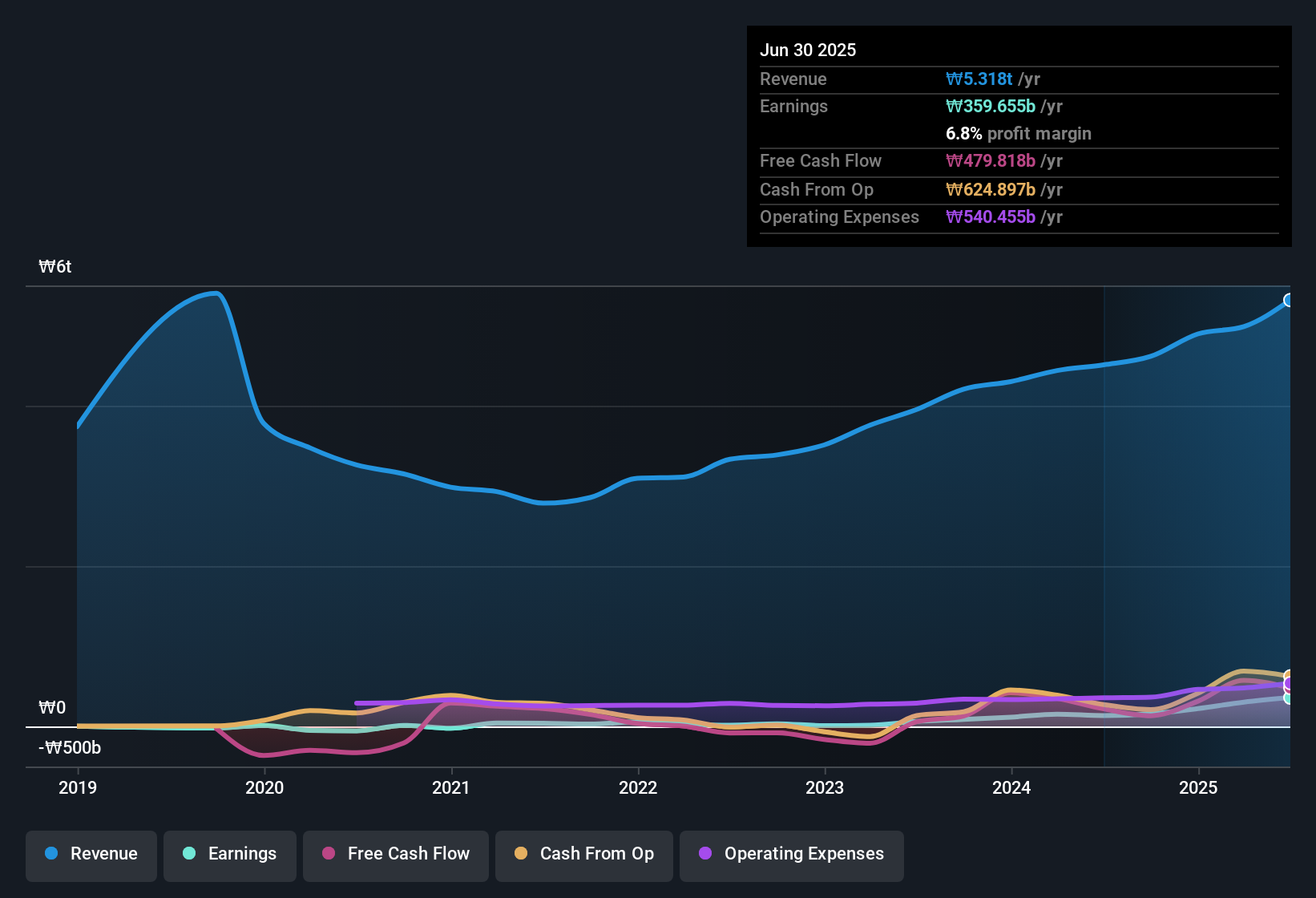Click the Jun 30 2025 tooltip header
Screen dimensions: 1316x898
click(x=808, y=49)
